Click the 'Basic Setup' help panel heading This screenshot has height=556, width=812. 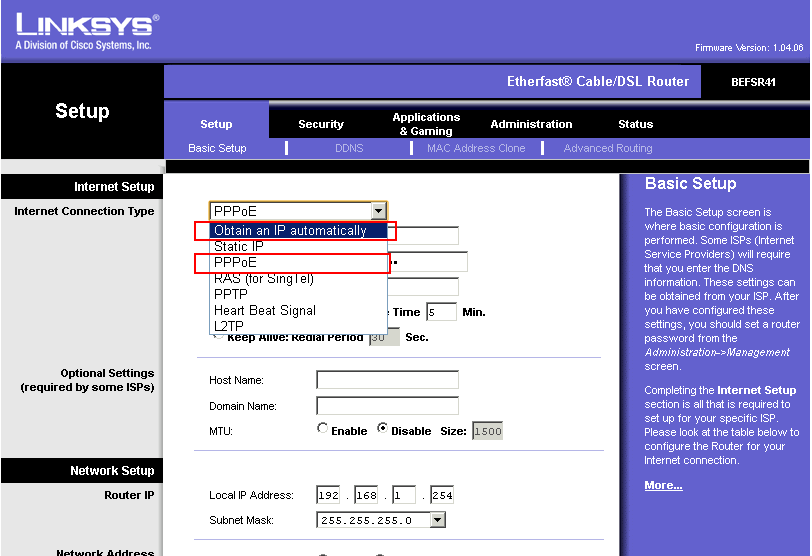[x=690, y=183]
